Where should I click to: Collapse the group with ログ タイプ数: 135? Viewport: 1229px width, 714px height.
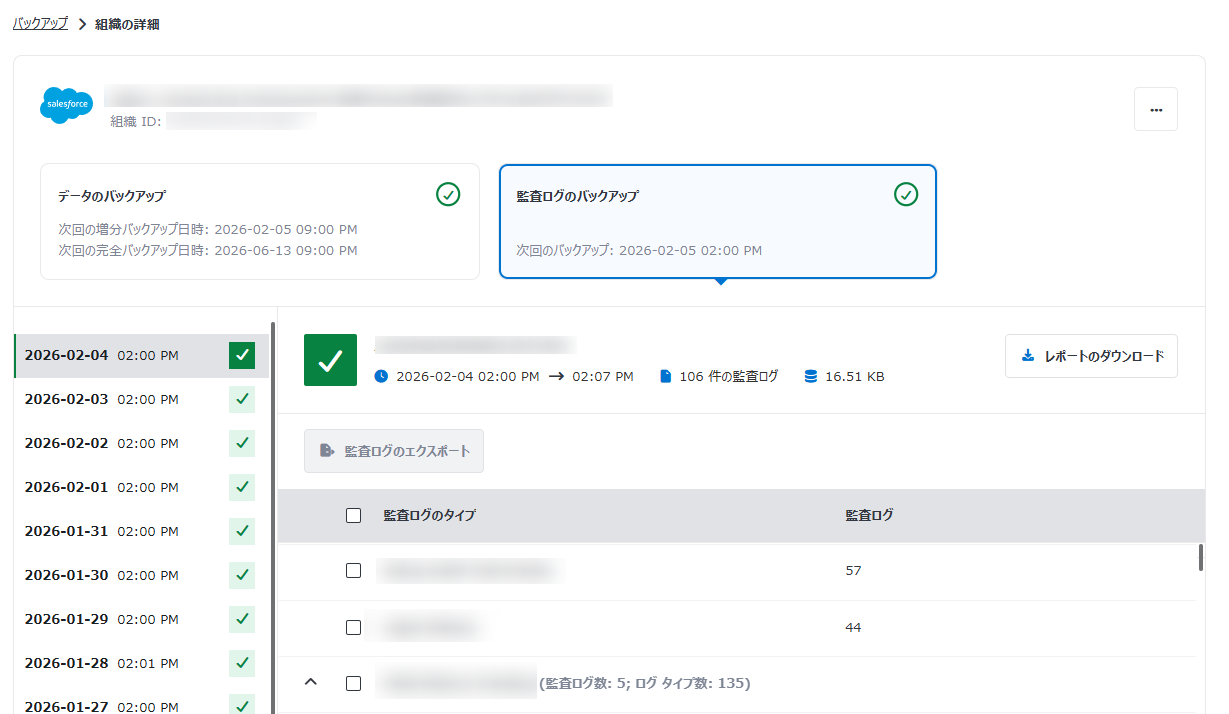pos(310,683)
